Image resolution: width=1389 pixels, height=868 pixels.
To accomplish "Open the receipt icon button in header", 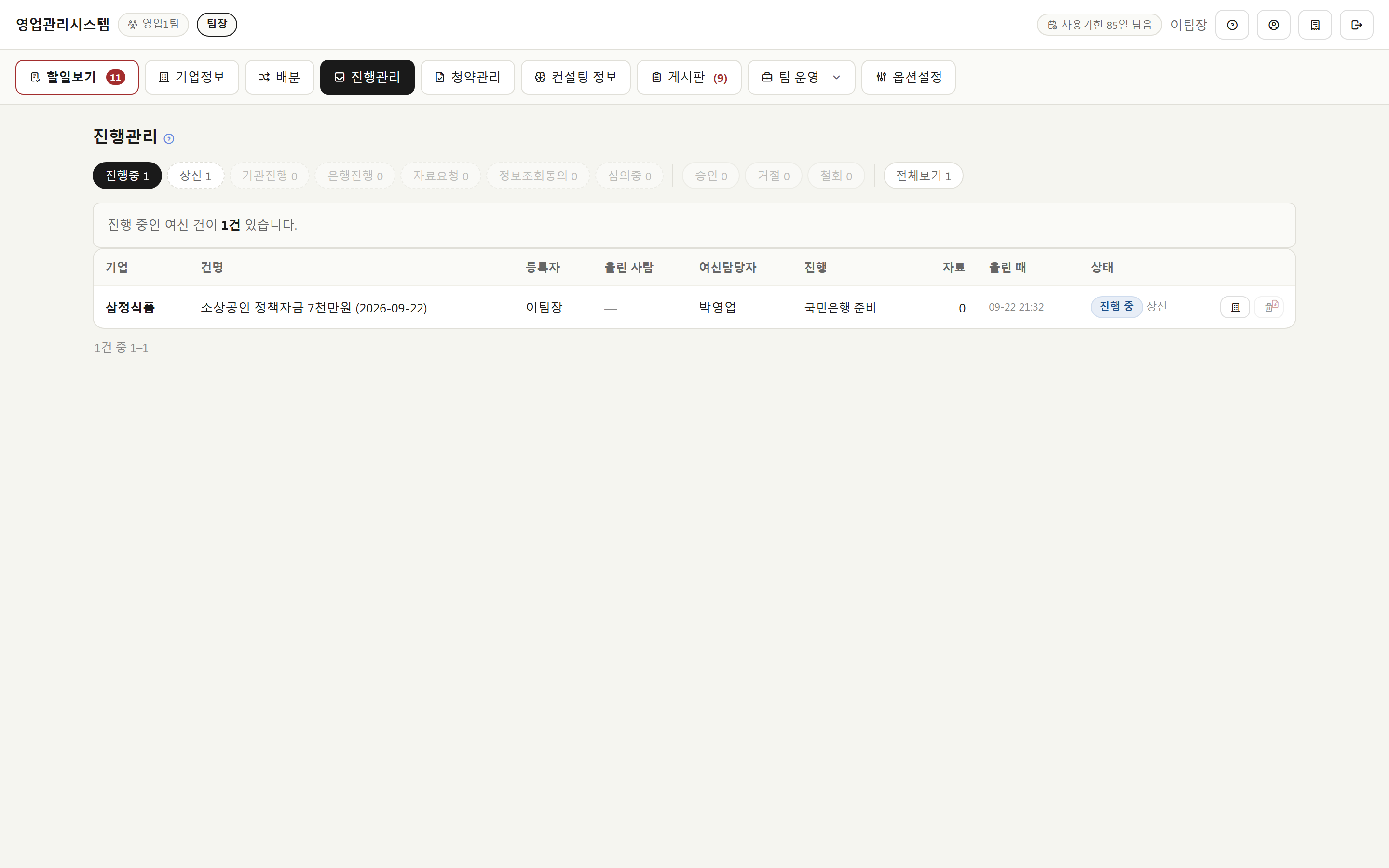I will (x=1315, y=25).
